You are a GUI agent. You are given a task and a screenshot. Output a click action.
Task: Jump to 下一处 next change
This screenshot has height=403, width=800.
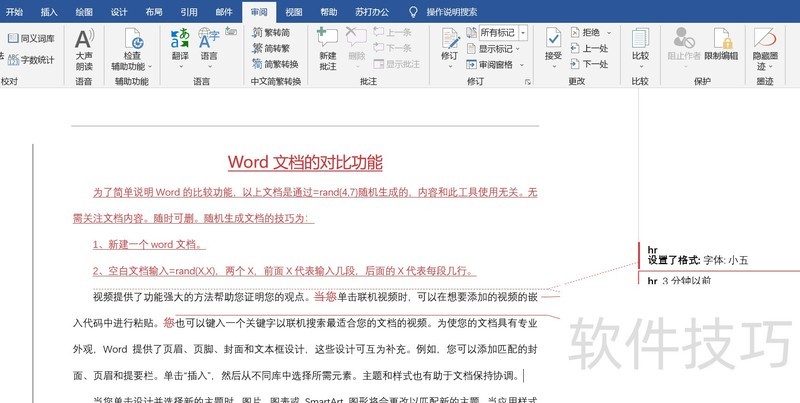pyautogui.click(x=589, y=64)
